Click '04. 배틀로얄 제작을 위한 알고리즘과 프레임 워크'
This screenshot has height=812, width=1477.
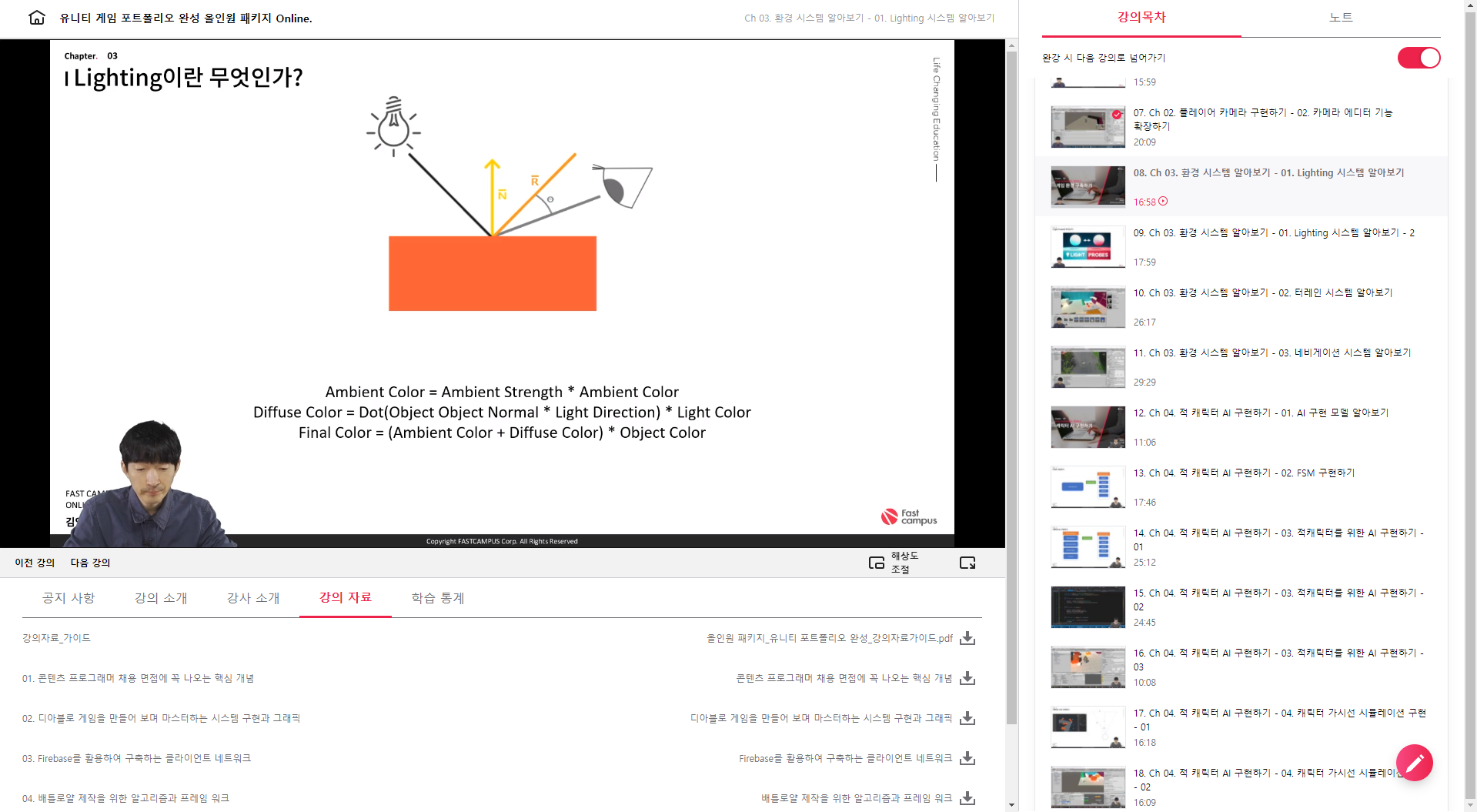click(125, 798)
